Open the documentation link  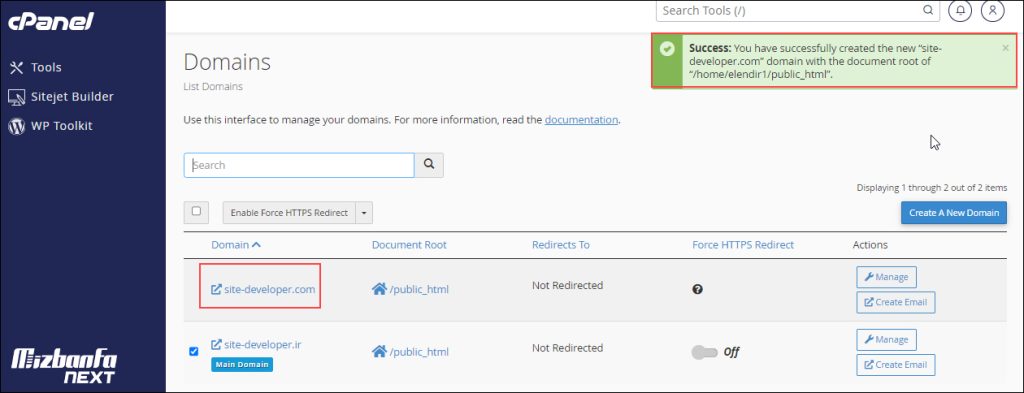point(581,120)
